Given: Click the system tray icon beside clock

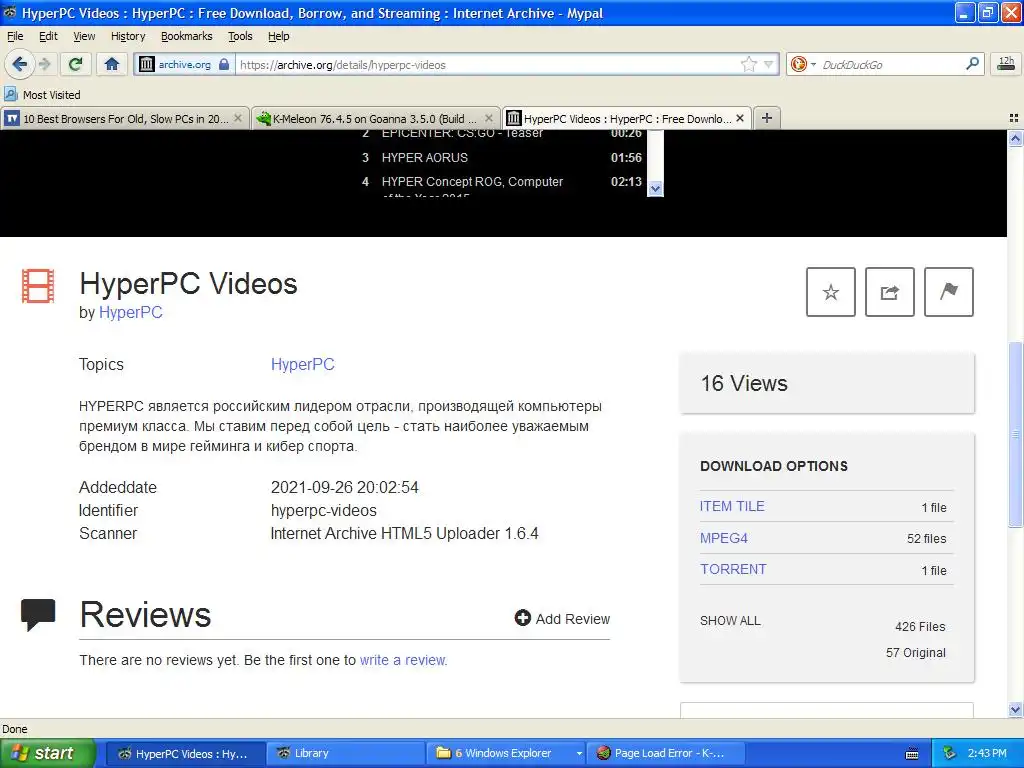Looking at the screenshot, I should point(950,753).
